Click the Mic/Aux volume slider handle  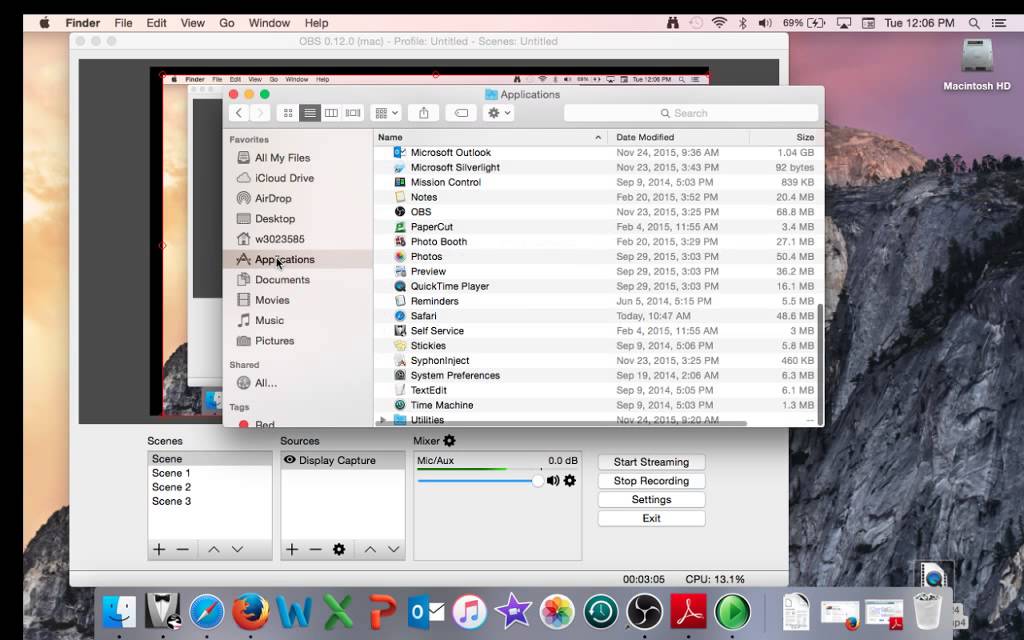pos(537,481)
